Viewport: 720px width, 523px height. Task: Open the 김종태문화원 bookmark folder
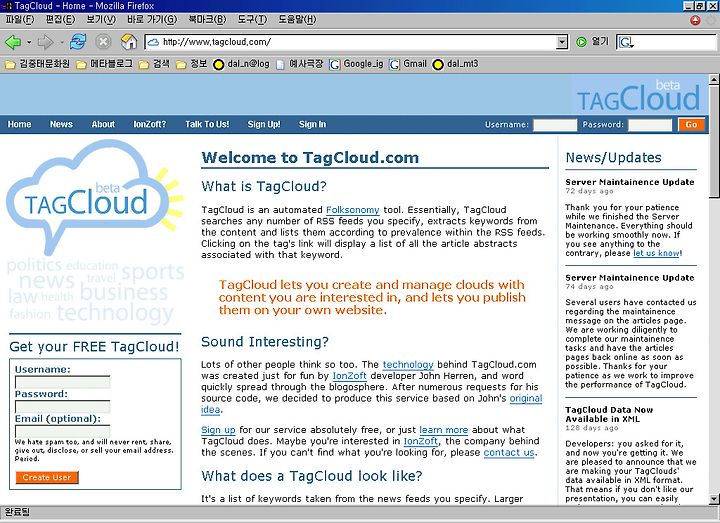[37, 64]
